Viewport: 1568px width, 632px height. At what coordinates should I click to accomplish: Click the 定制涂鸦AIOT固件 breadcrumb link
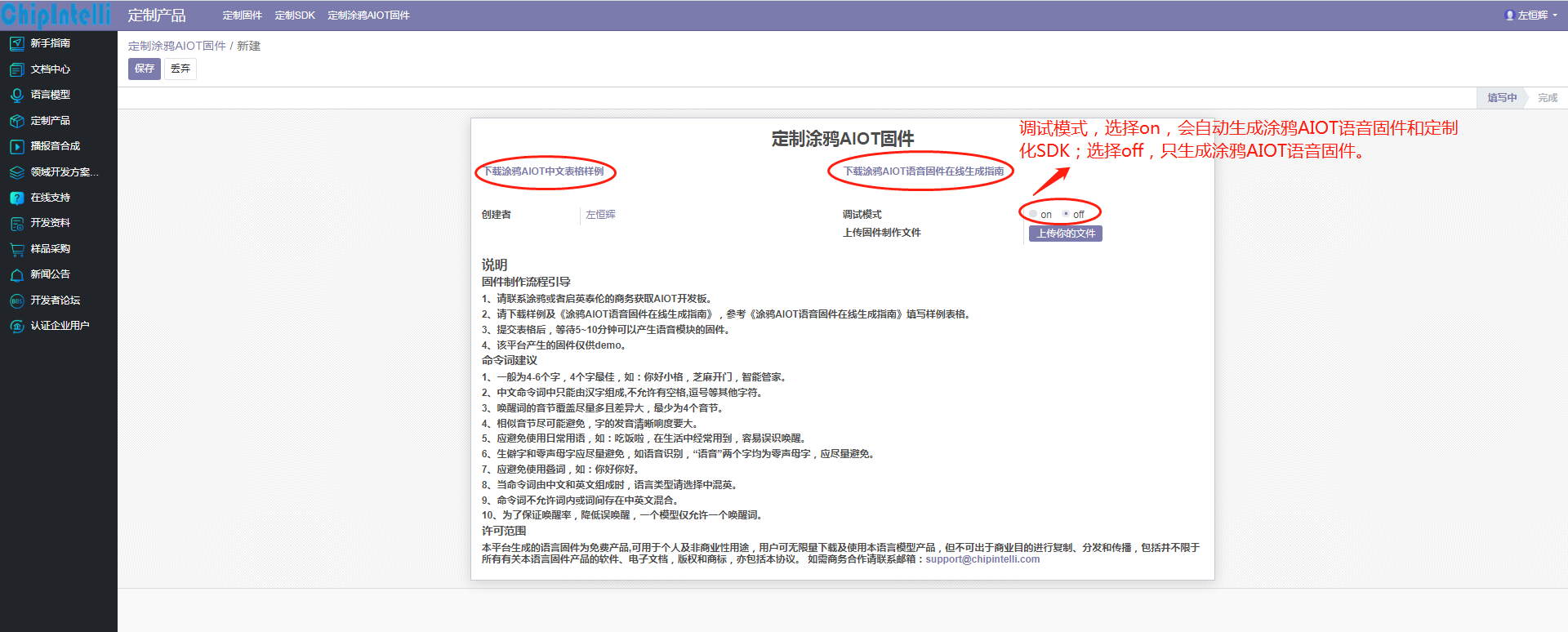click(x=177, y=46)
